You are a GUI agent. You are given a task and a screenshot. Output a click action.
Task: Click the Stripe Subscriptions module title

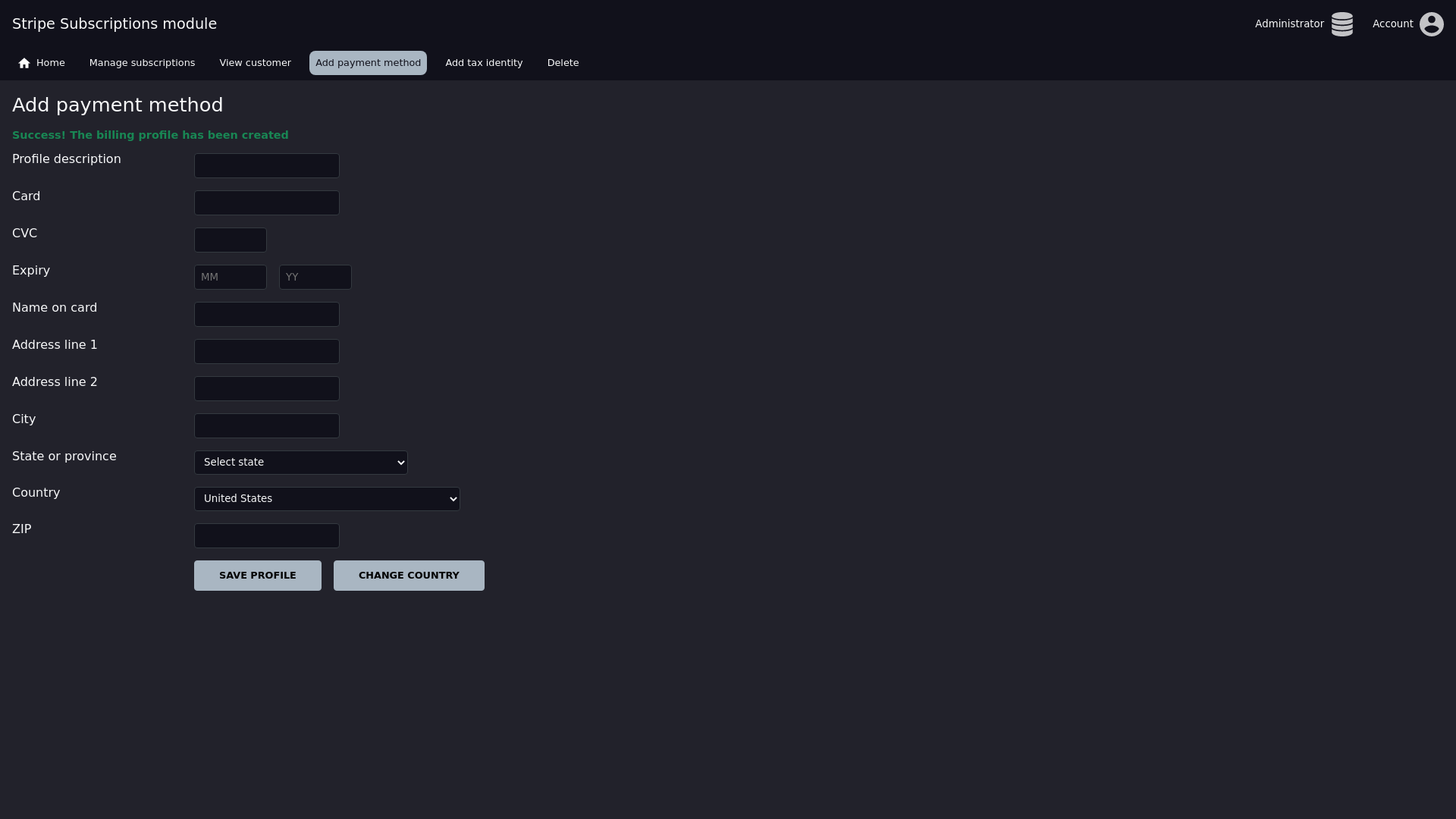[115, 24]
